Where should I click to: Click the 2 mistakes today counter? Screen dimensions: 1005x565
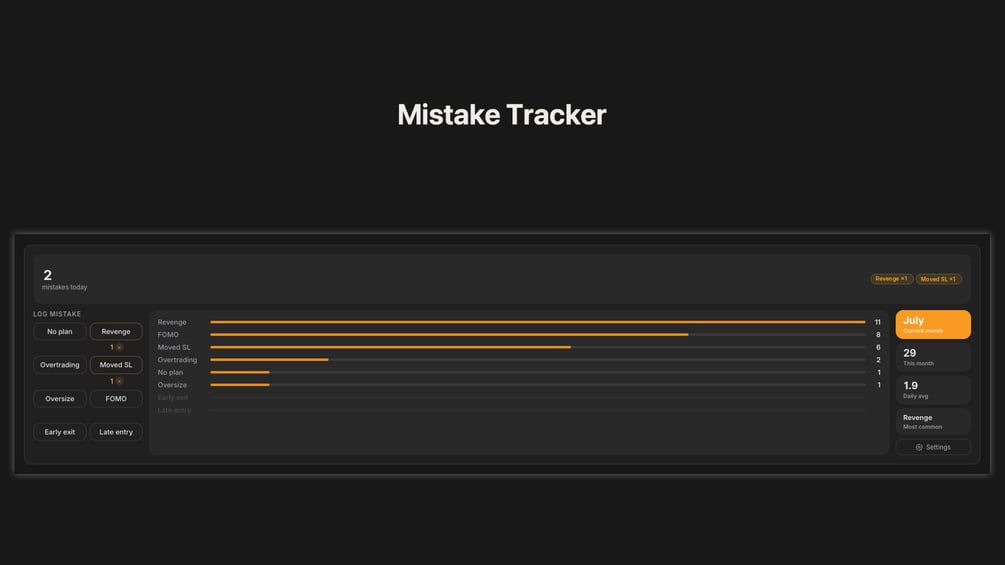tap(64, 280)
